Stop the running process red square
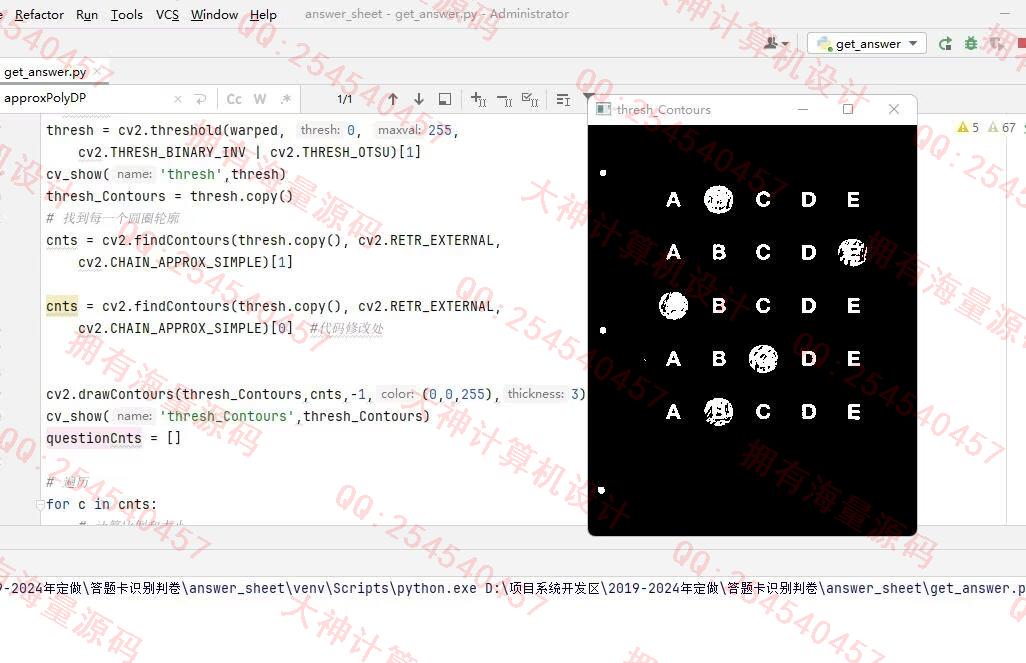1026x663 pixels. (1021, 43)
